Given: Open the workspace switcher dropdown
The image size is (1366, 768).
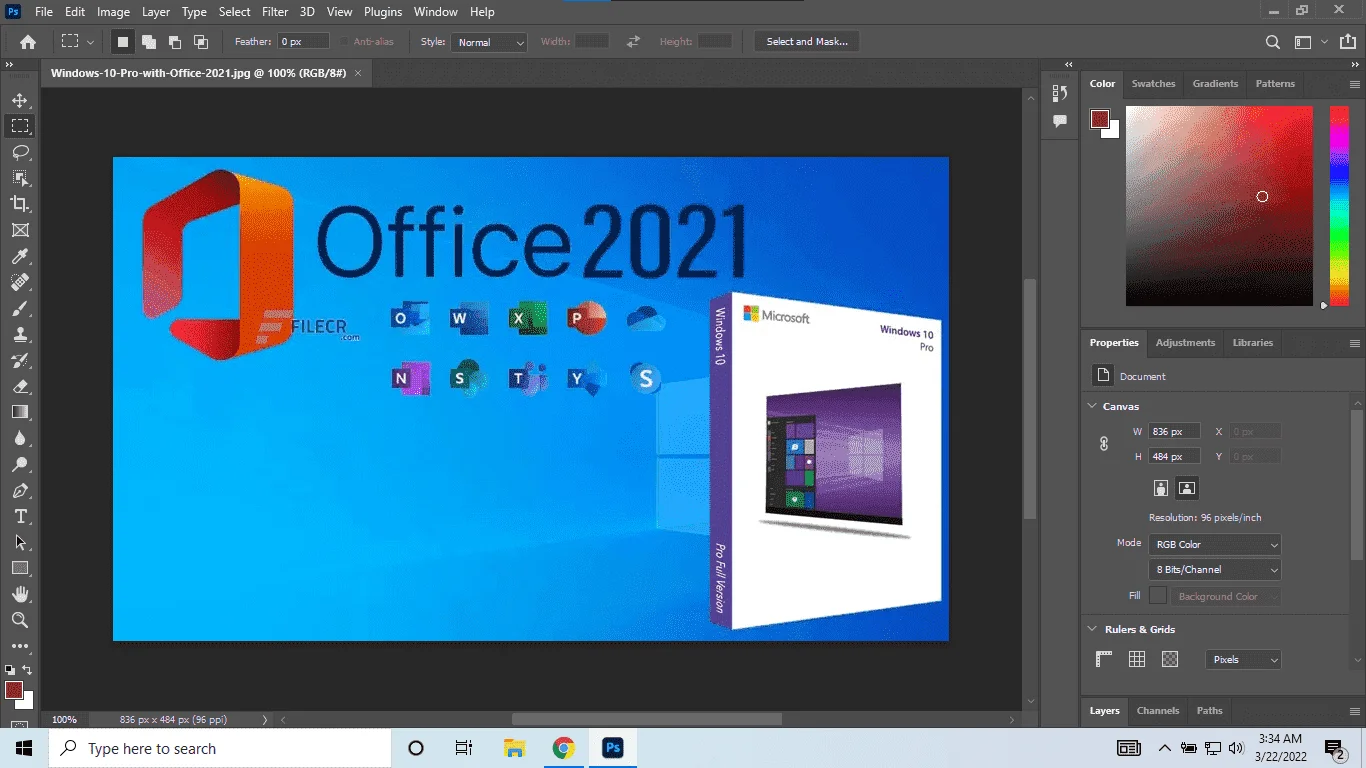Looking at the screenshot, I should 1310,42.
